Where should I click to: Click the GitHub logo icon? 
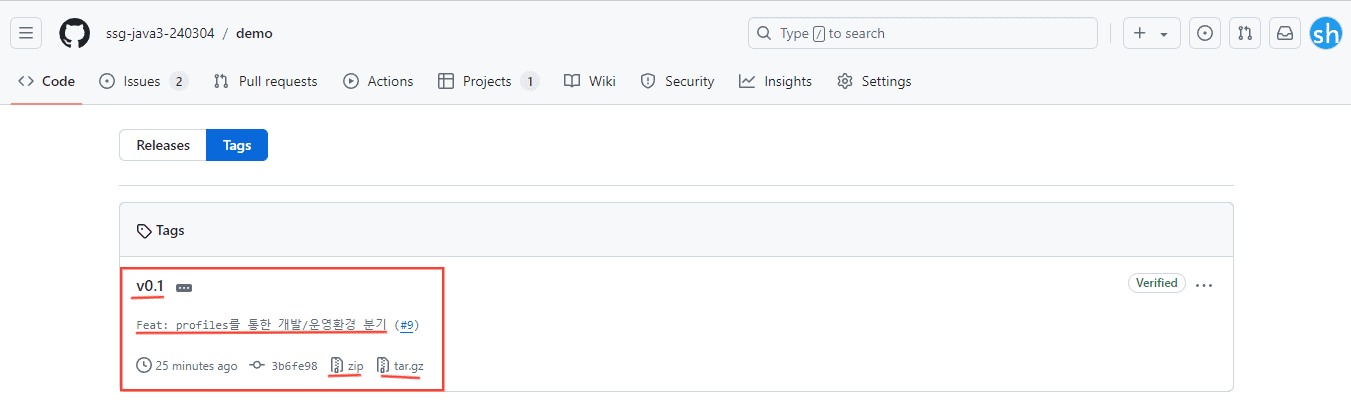coord(75,33)
